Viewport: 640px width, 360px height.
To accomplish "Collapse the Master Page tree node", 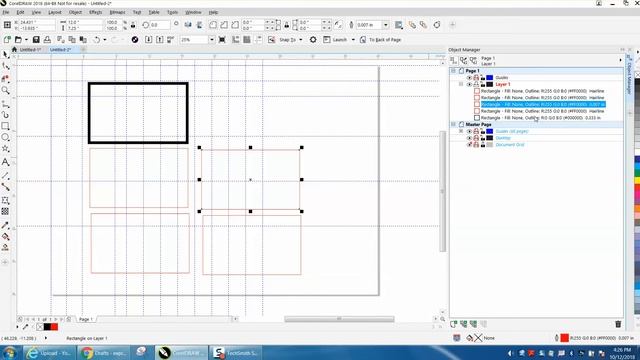I will click(453, 124).
